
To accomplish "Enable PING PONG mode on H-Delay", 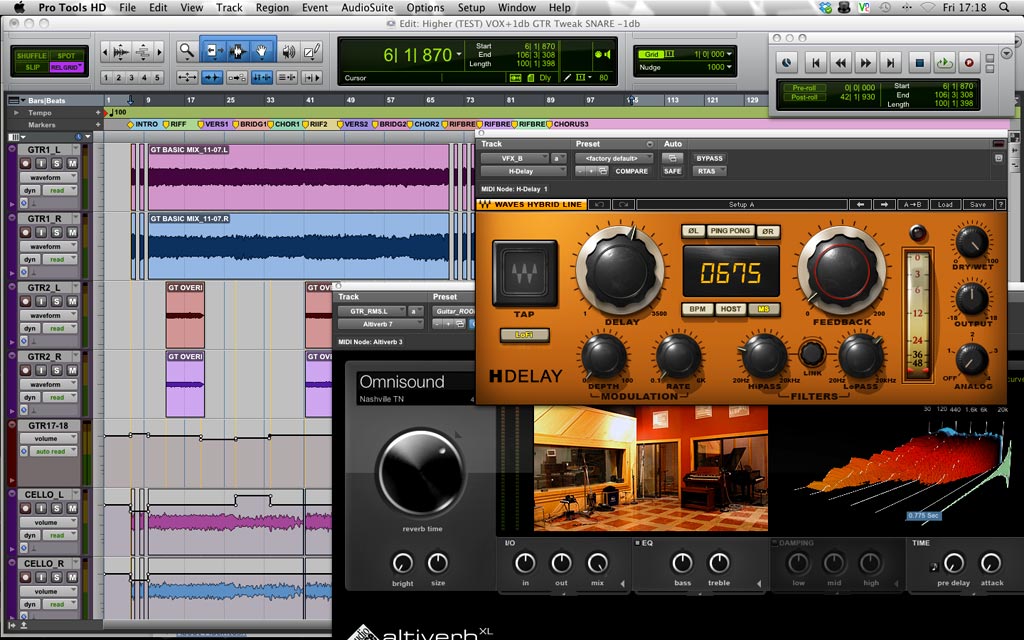I will click(x=729, y=231).
